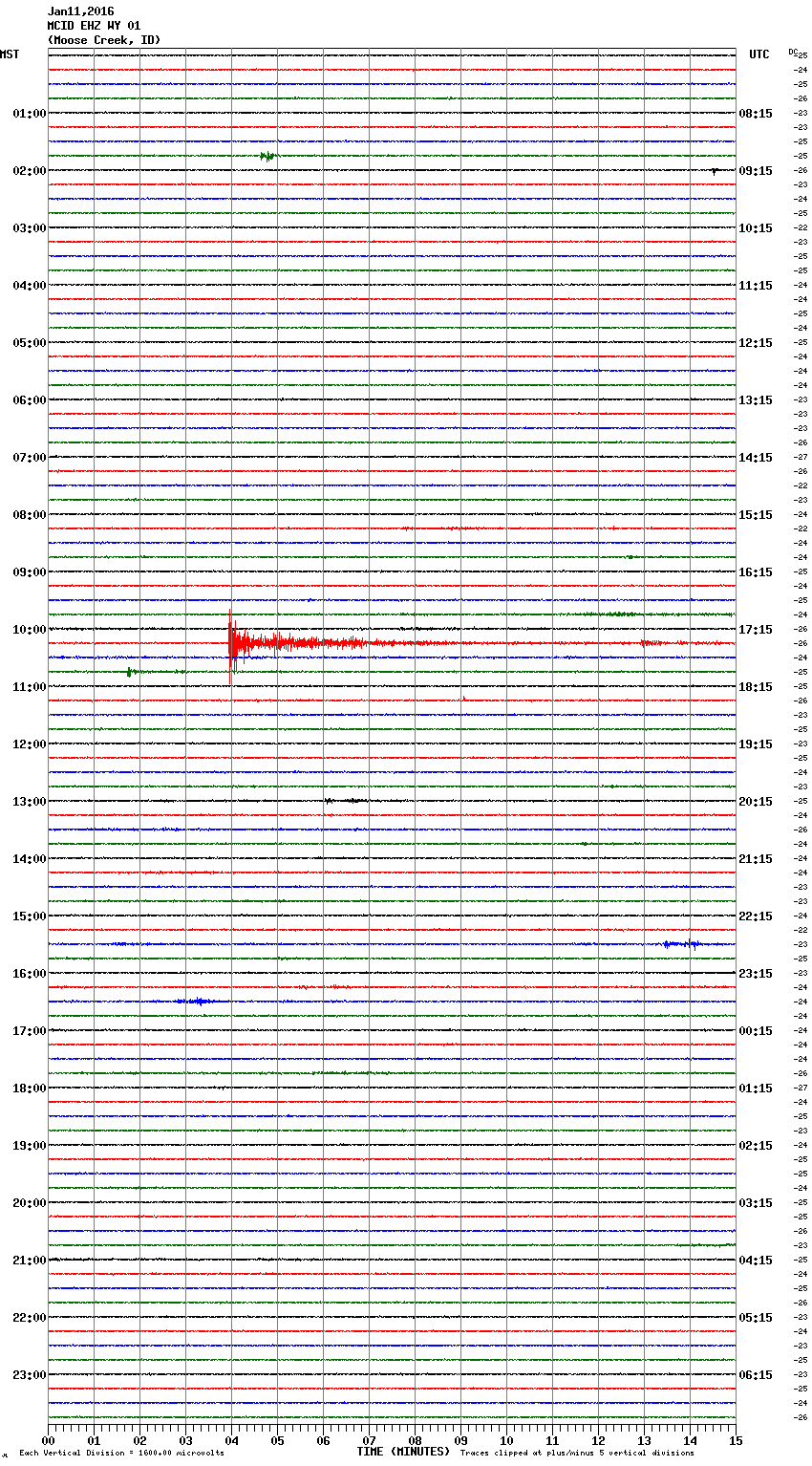Select the 21:00 MST hour label
The image size is (812, 1466).
coord(30,1261)
